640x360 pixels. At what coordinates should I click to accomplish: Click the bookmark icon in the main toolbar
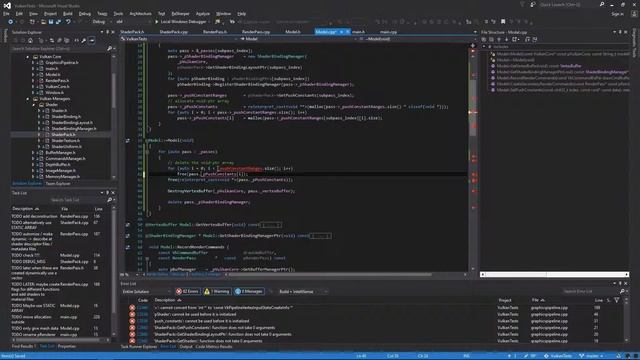click(503, 22)
